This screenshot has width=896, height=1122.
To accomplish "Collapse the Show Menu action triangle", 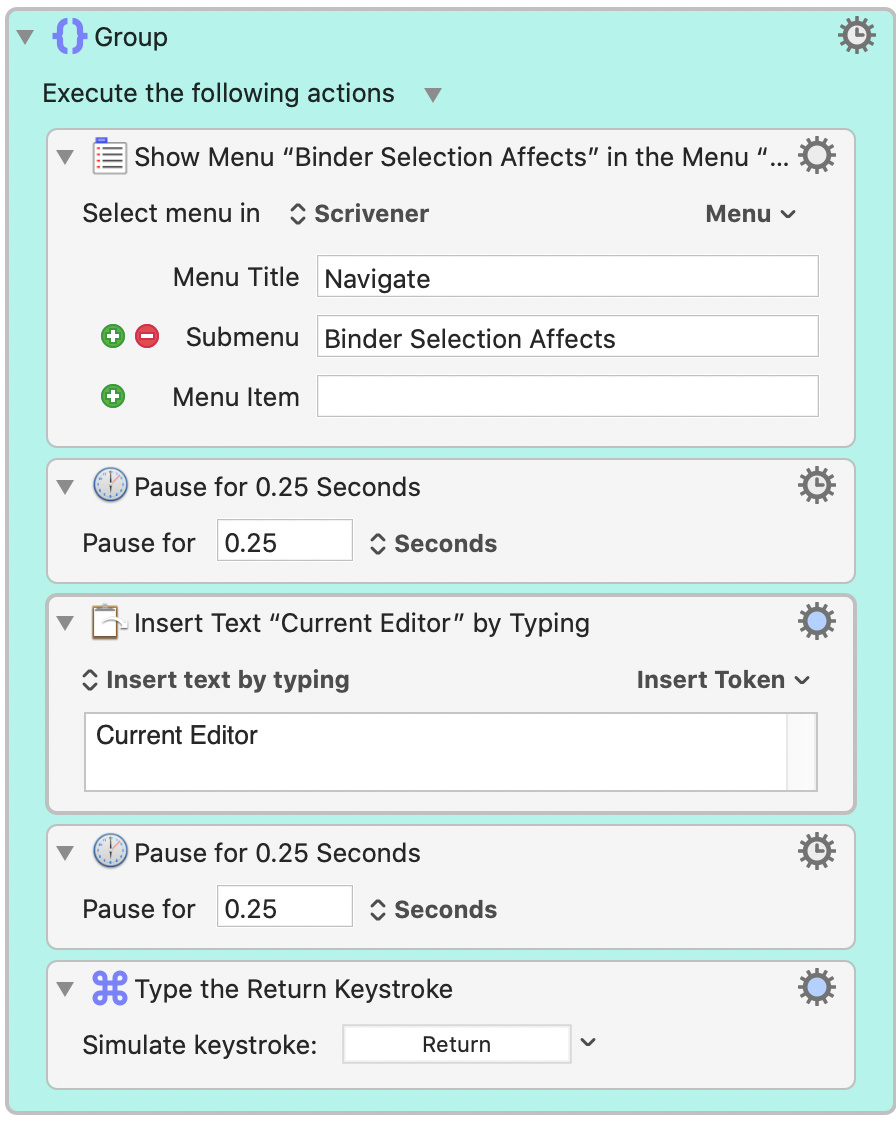I will 65,157.
